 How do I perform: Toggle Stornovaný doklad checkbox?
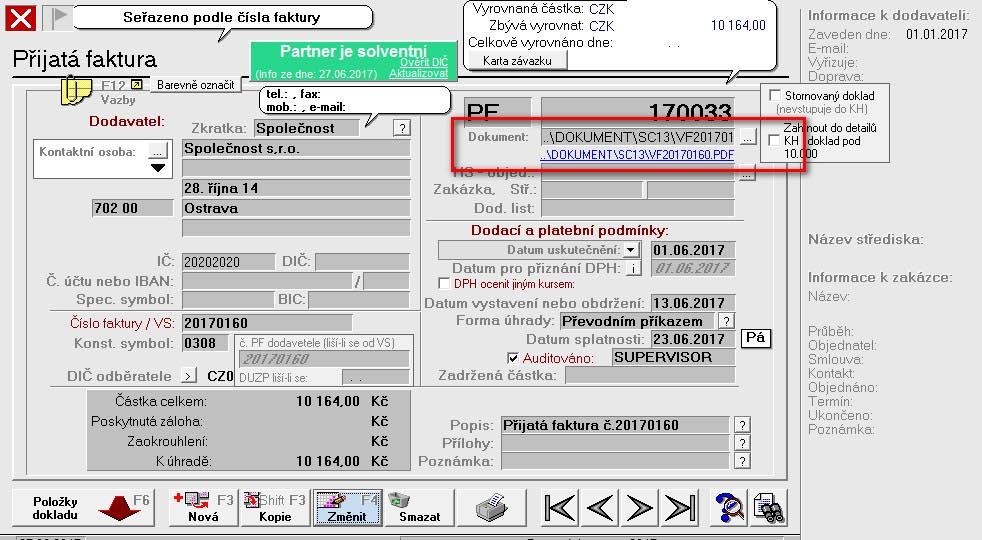point(775,95)
